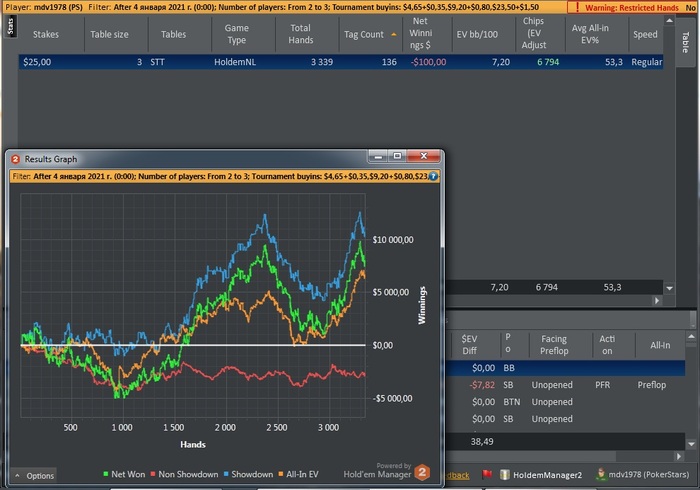Sort hands by the All-In column
The image size is (700, 490).
coord(660,345)
